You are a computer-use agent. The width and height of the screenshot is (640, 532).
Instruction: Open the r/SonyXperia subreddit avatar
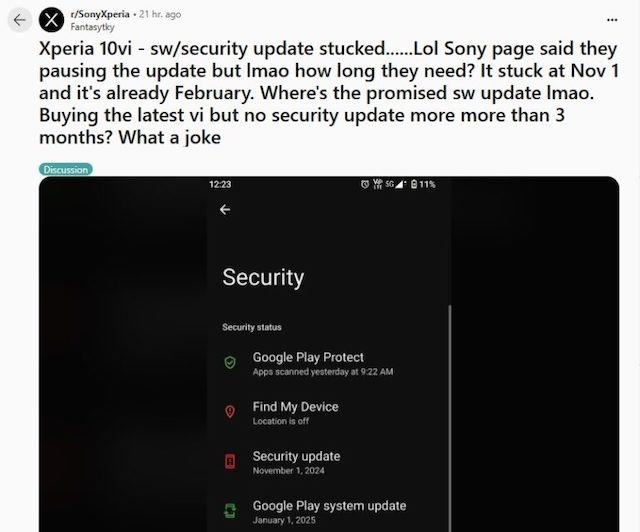coord(51,20)
